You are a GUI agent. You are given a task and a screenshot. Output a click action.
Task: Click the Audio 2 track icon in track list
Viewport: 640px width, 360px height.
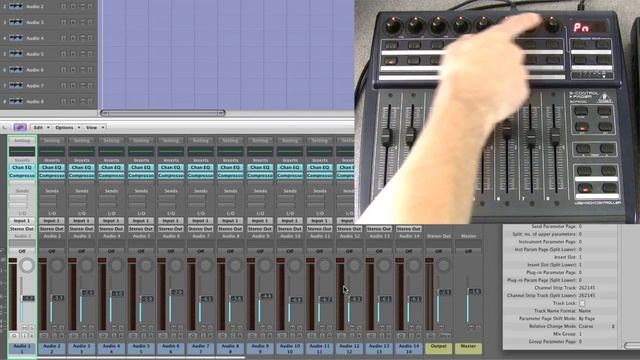(16, 7)
